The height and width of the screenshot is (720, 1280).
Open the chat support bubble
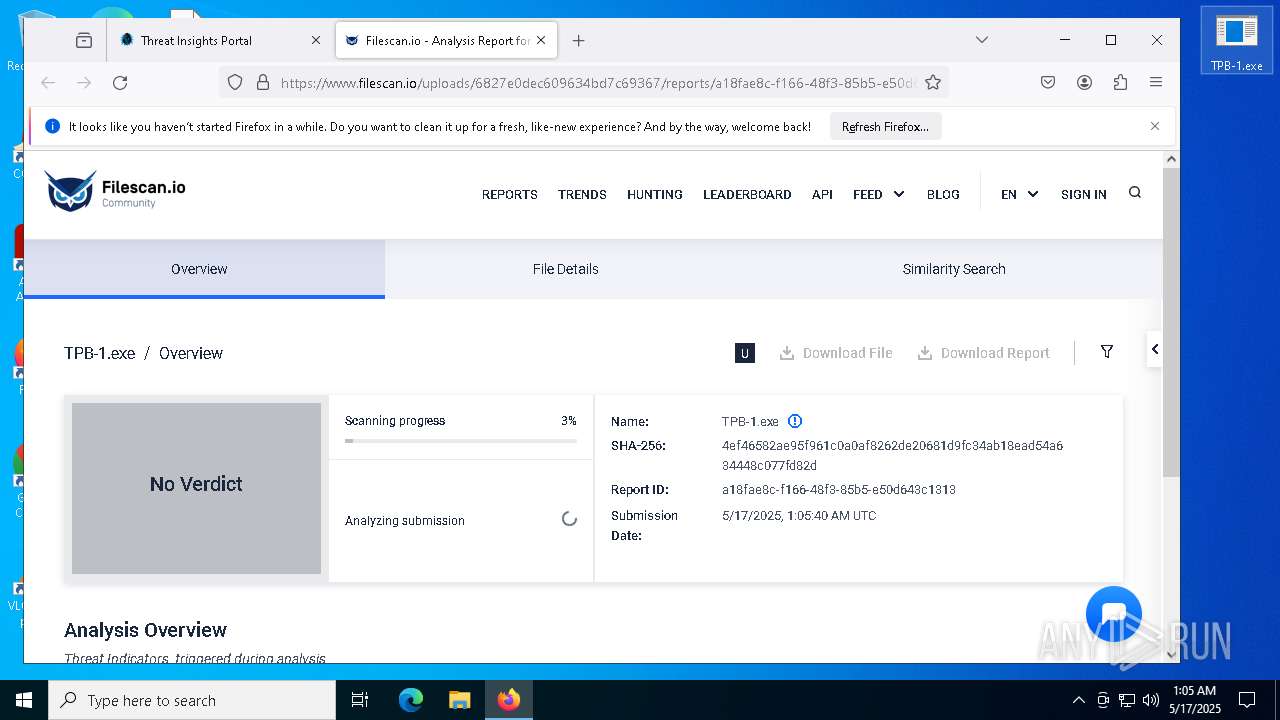(x=1114, y=614)
